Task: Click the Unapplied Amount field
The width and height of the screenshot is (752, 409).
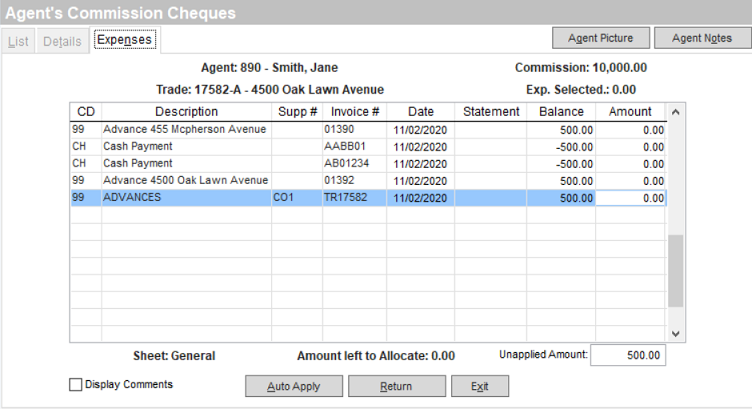Action: click(x=628, y=355)
